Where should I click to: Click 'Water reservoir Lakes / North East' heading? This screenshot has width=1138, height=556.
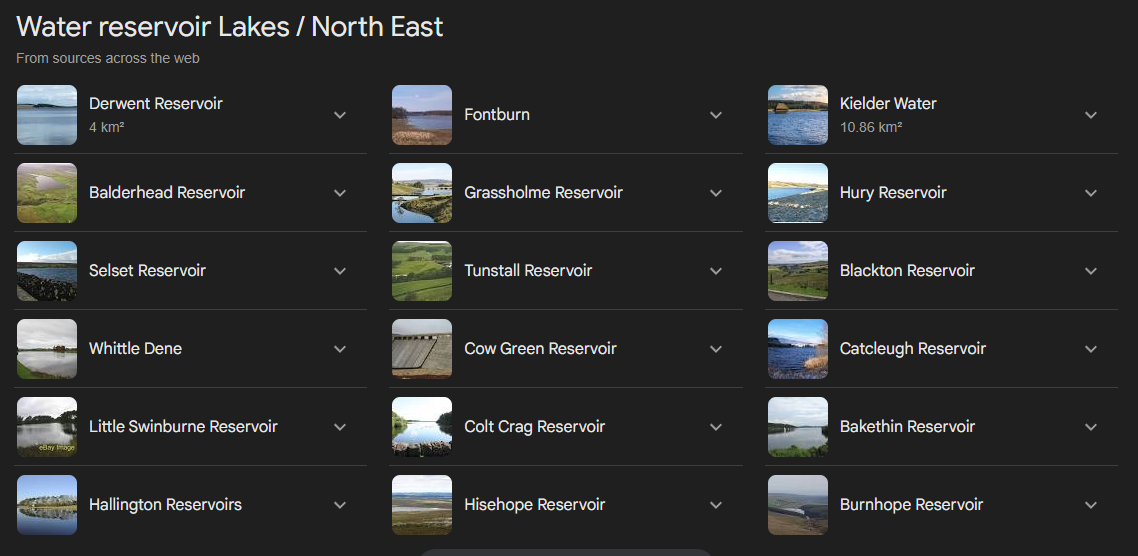click(229, 28)
